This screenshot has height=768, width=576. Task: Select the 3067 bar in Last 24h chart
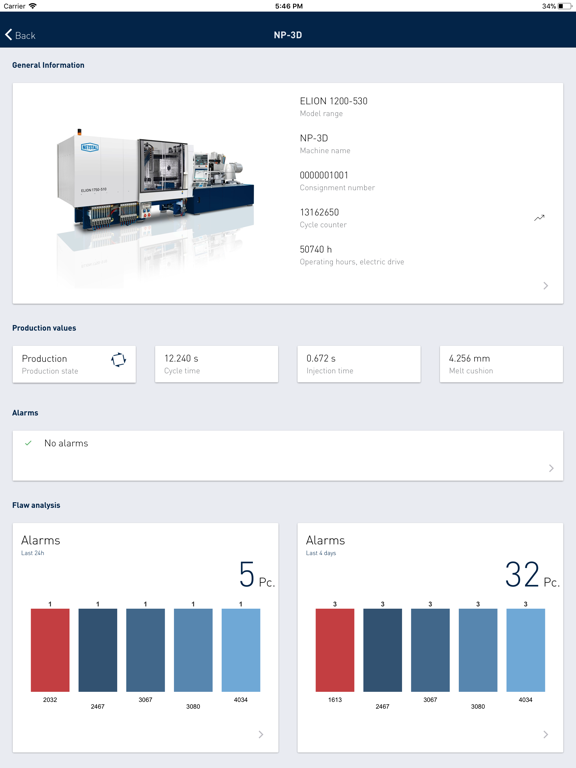[x=145, y=650]
